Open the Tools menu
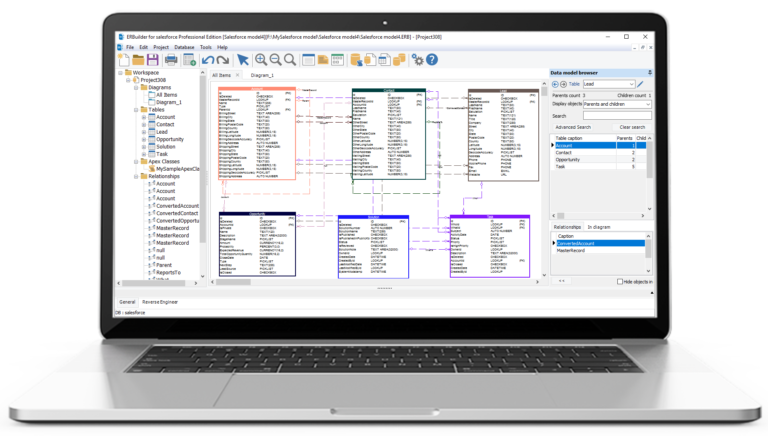Image resolution: width=768 pixels, height=436 pixels. (206, 48)
